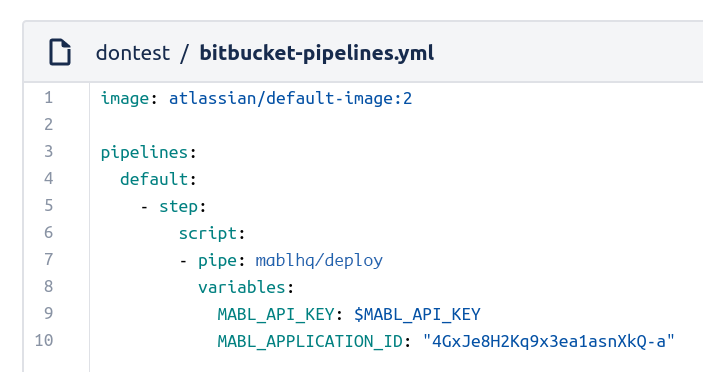The height and width of the screenshot is (372, 703).
Task: Click the 'default:' key
Action: [158, 179]
